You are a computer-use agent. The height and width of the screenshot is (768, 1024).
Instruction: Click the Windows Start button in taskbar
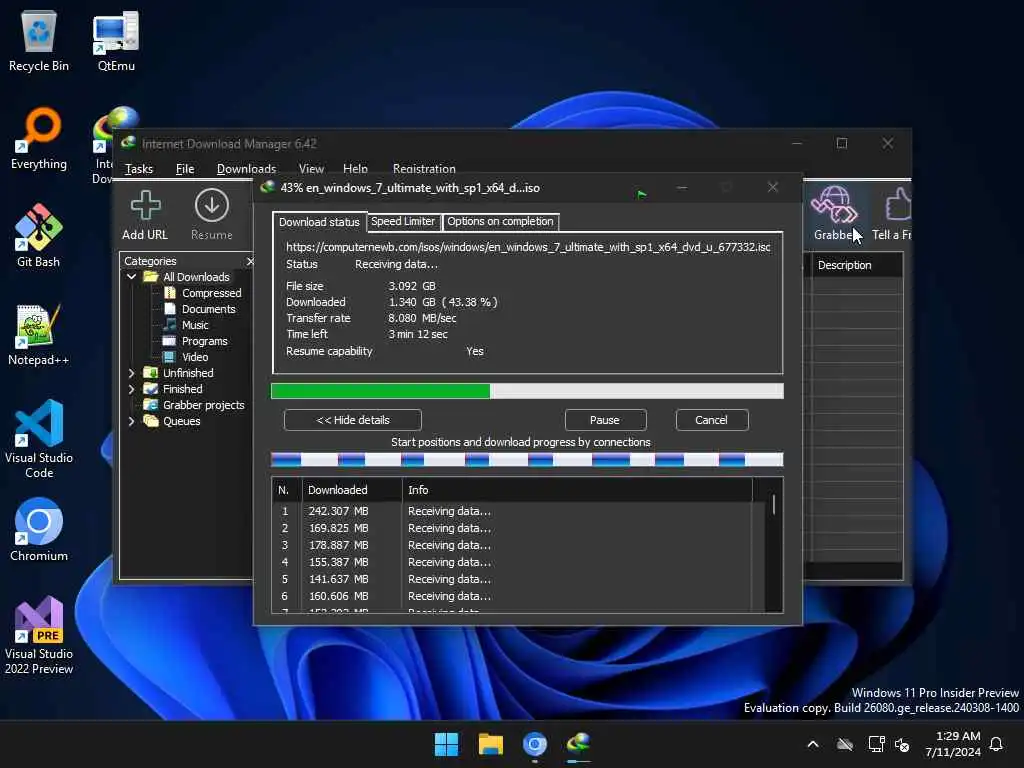(x=447, y=744)
